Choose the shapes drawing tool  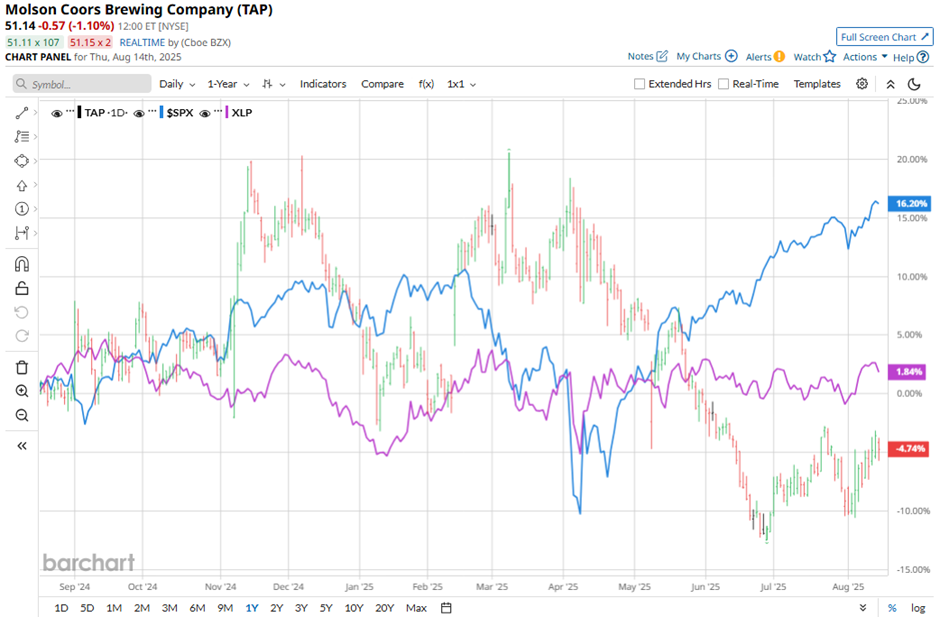22,161
